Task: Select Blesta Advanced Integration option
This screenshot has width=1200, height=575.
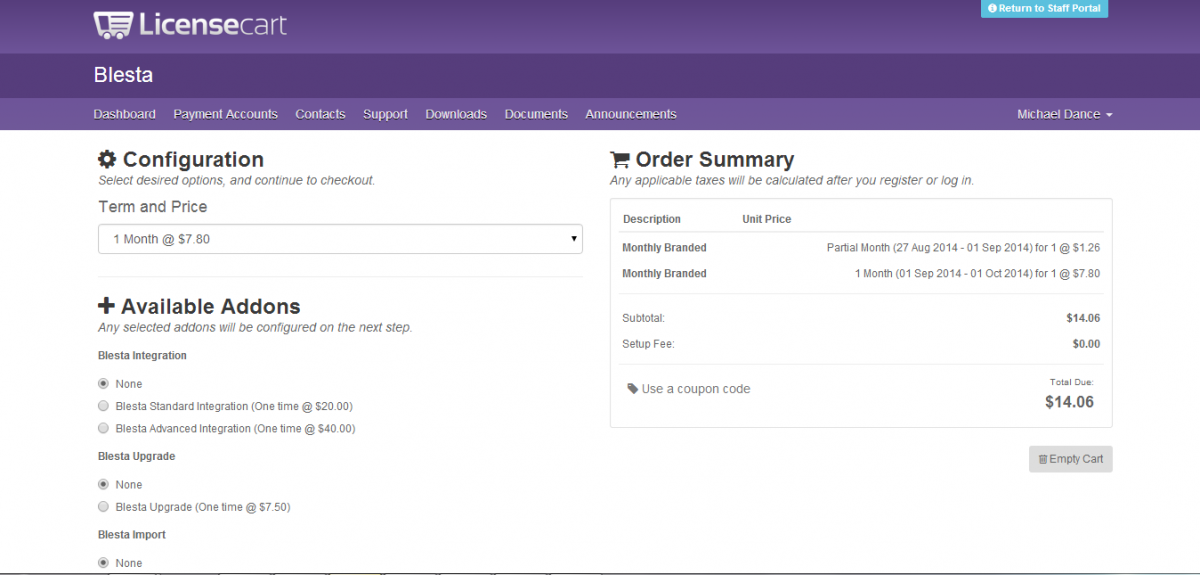Action: 103,428
